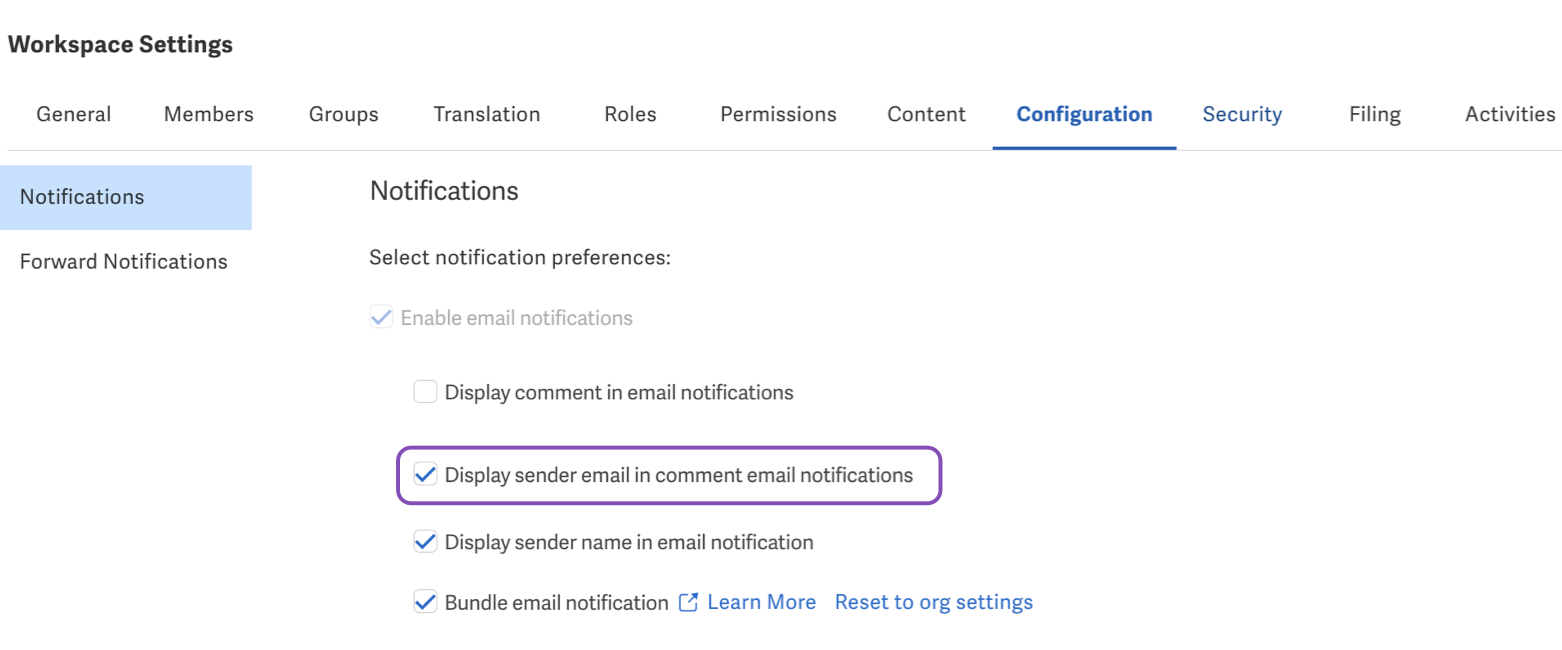This screenshot has height=650, width=1562.
Task: Go to the Translation tab
Action: [x=486, y=114]
